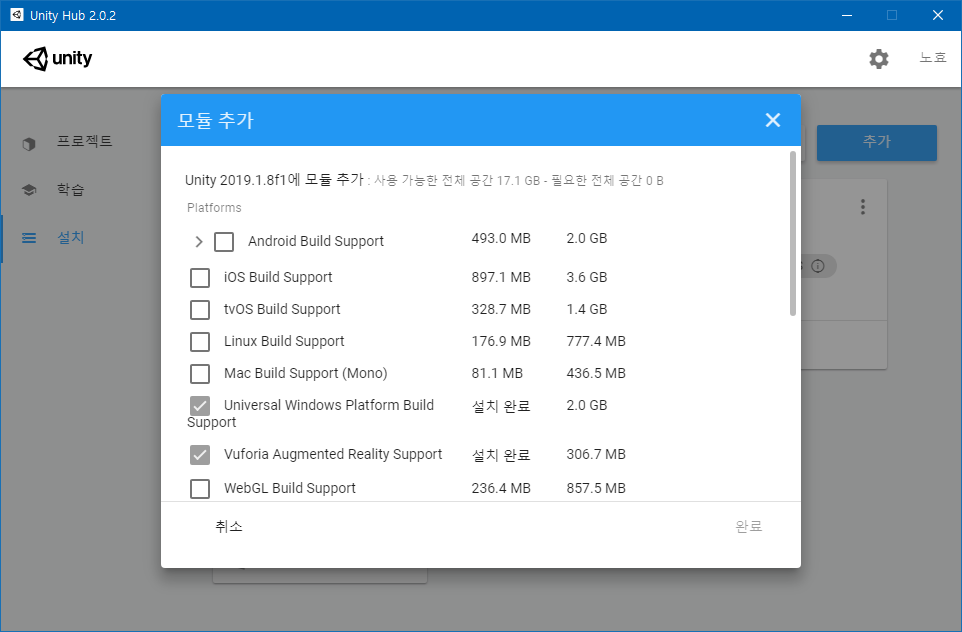Open the 노효 account menu

933,58
